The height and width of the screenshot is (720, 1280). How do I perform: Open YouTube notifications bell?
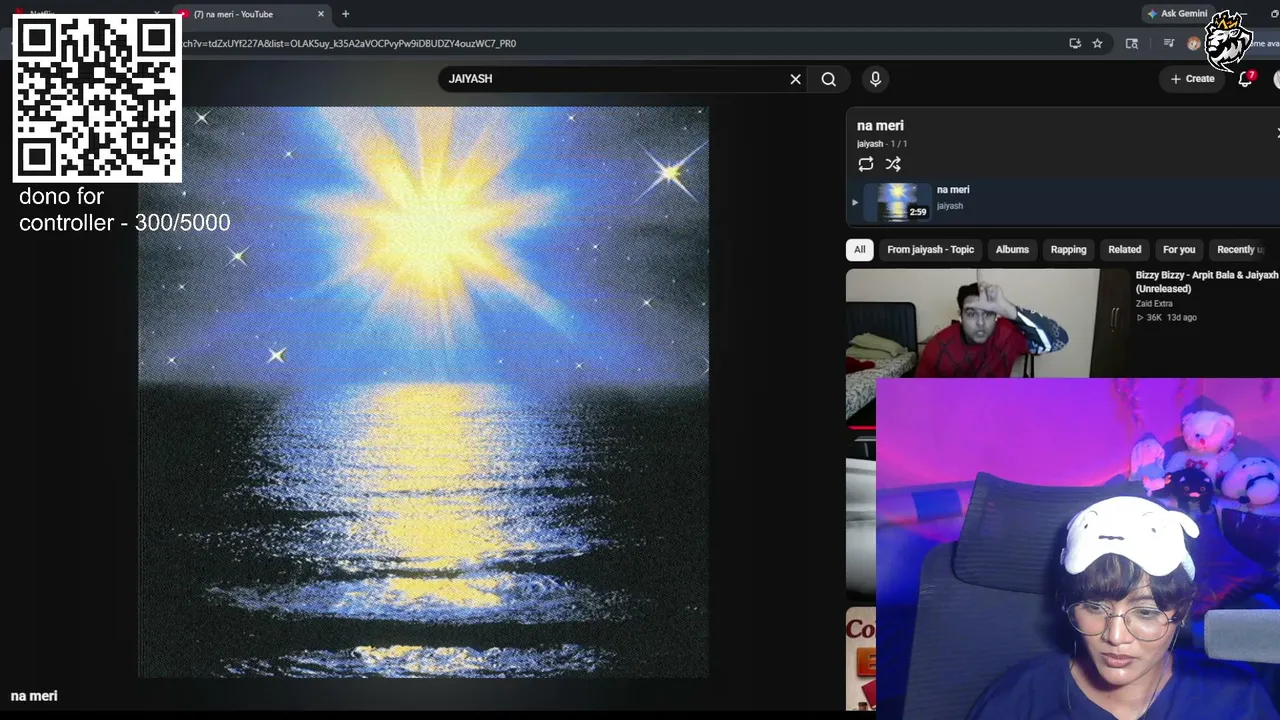tap(1245, 79)
